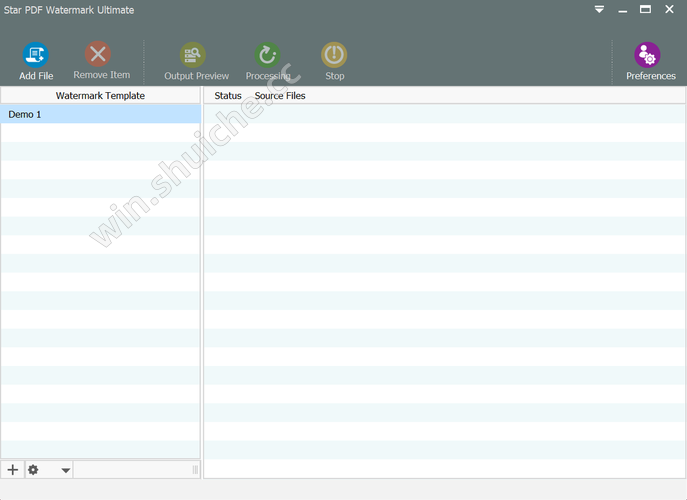Image resolution: width=687 pixels, height=500 pixels.
Task: Click the Status column header
Action: point(228,96)
